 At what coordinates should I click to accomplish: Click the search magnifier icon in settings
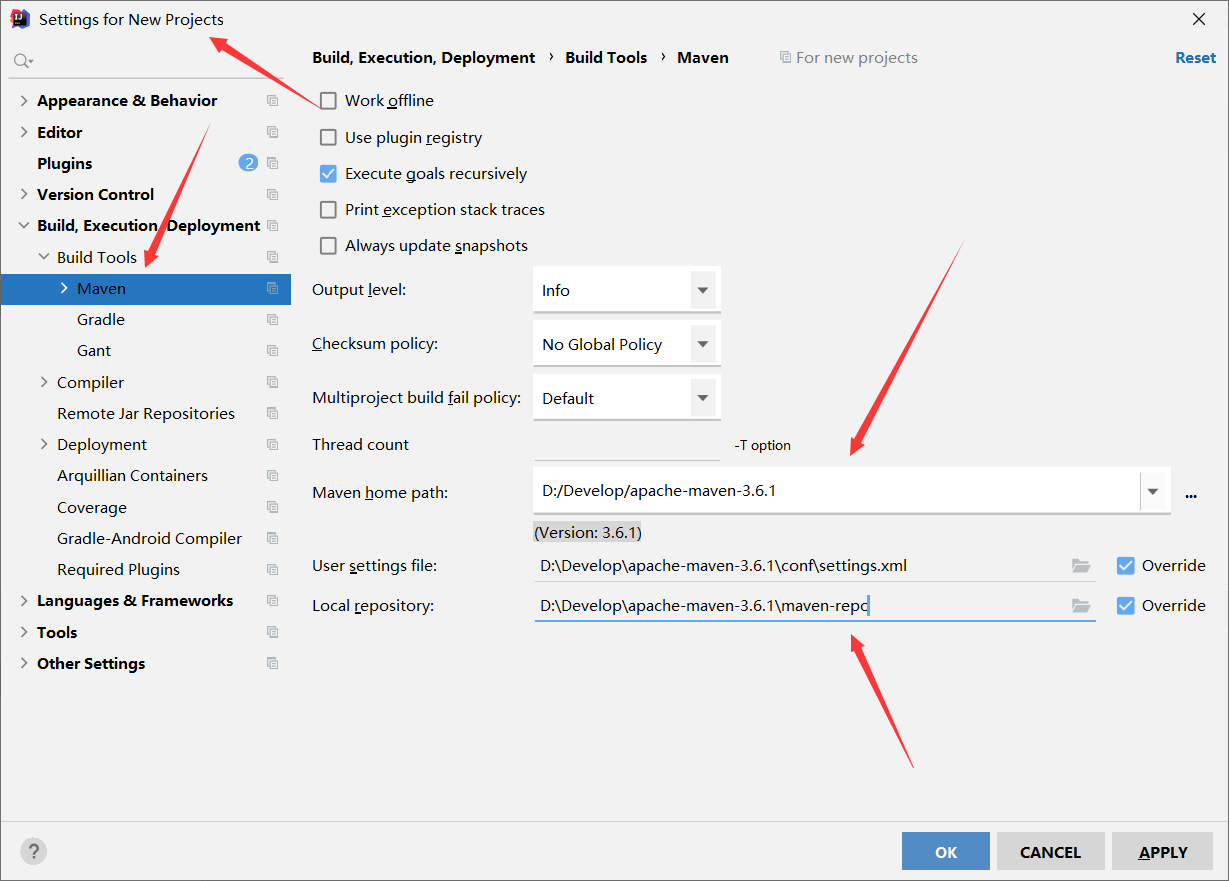(23, 62)
